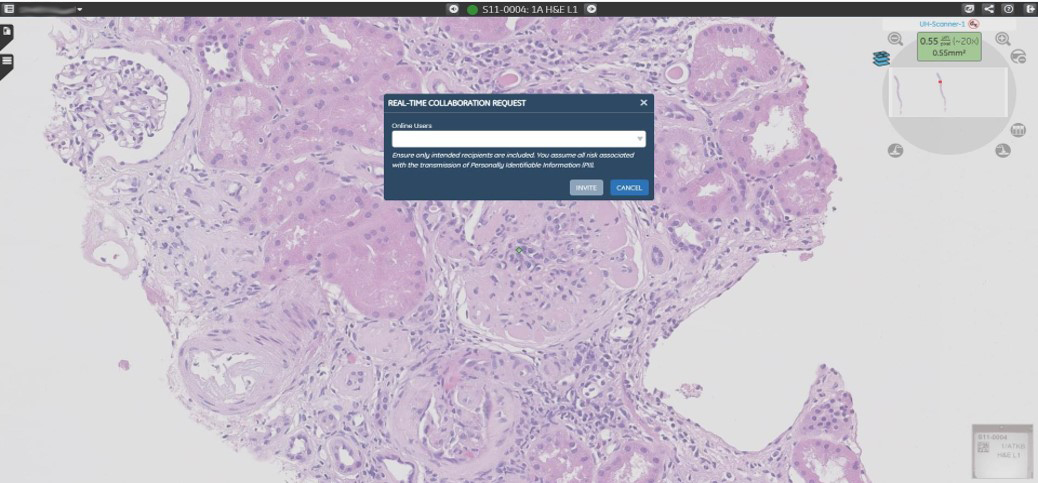Go to previous slide arrow

(454, 9)
